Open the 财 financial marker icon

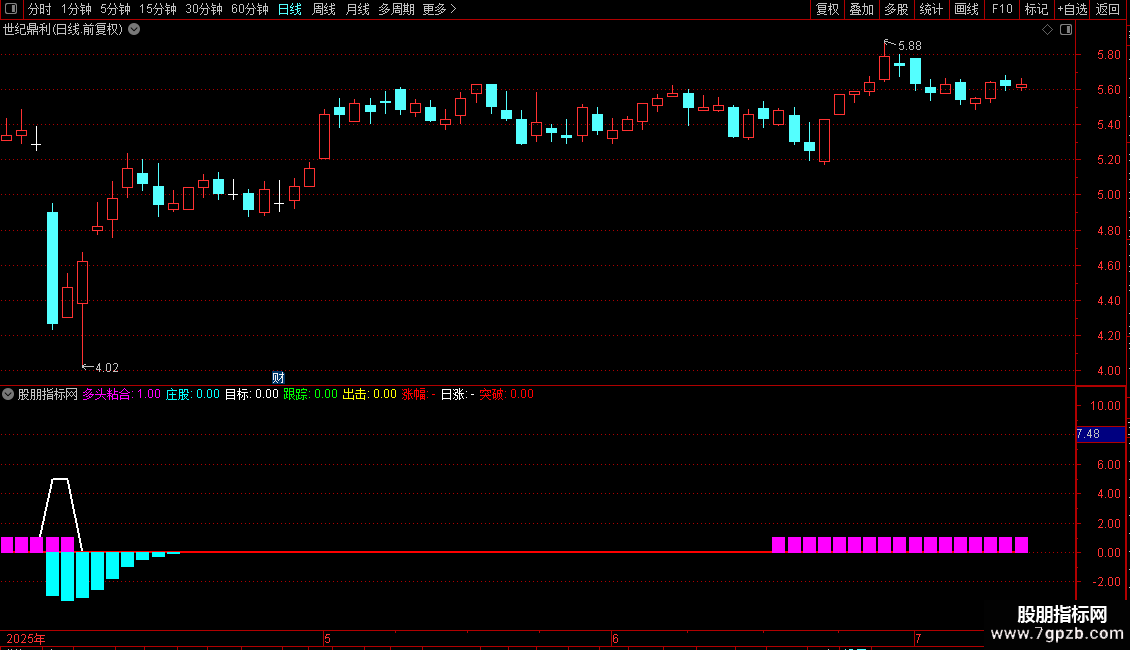click(x=278, y=378)
